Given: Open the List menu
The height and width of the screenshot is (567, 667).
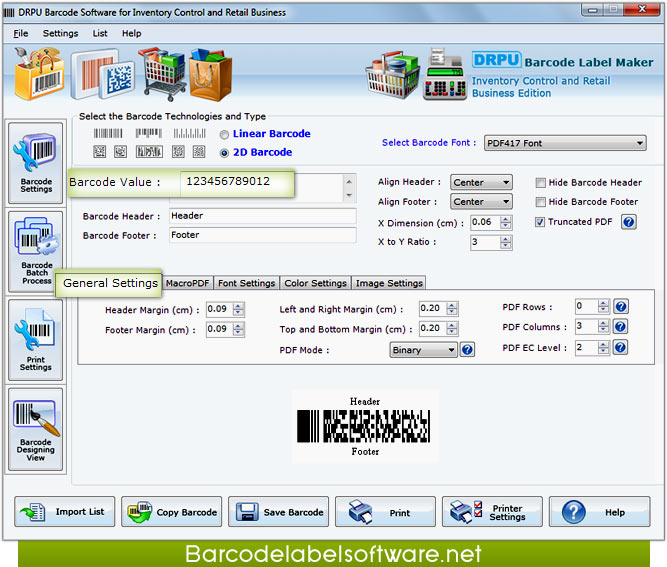Looking at the screenshot, I should pyautogui.click(x=100, y=34).
